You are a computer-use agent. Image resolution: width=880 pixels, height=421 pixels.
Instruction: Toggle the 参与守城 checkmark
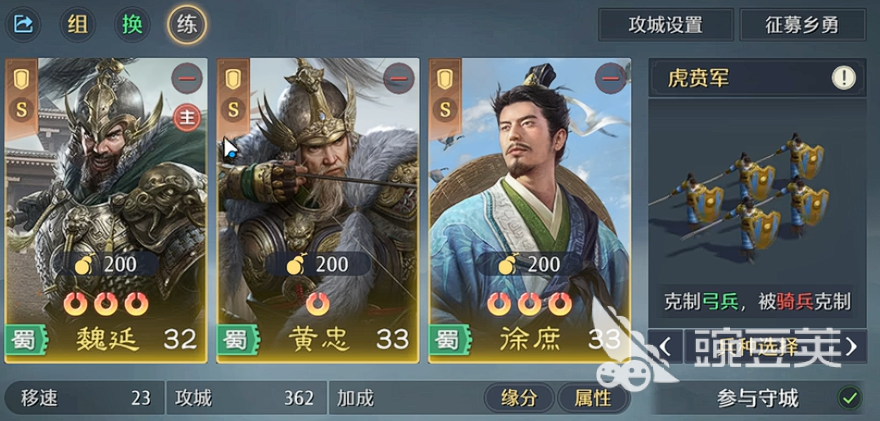point(850,398)
